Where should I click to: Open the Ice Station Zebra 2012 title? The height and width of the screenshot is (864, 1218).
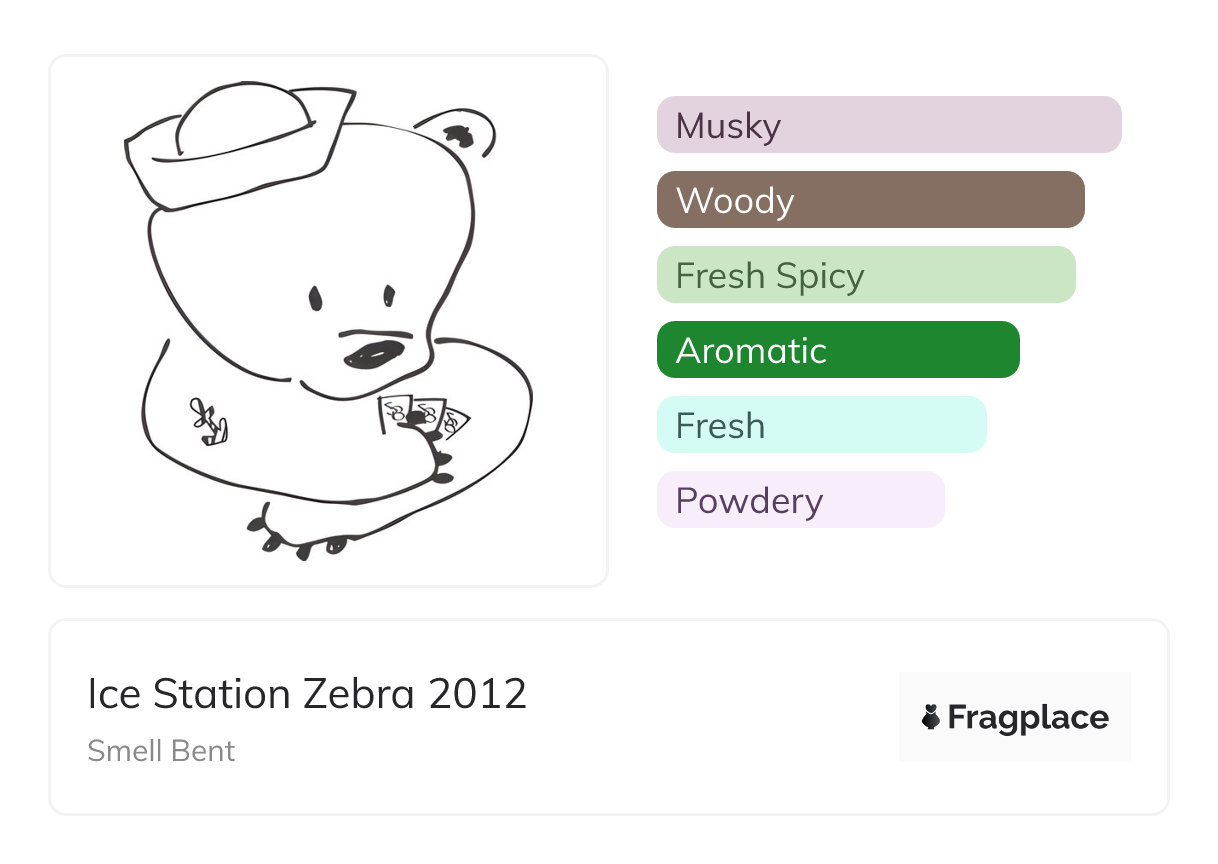307,694
